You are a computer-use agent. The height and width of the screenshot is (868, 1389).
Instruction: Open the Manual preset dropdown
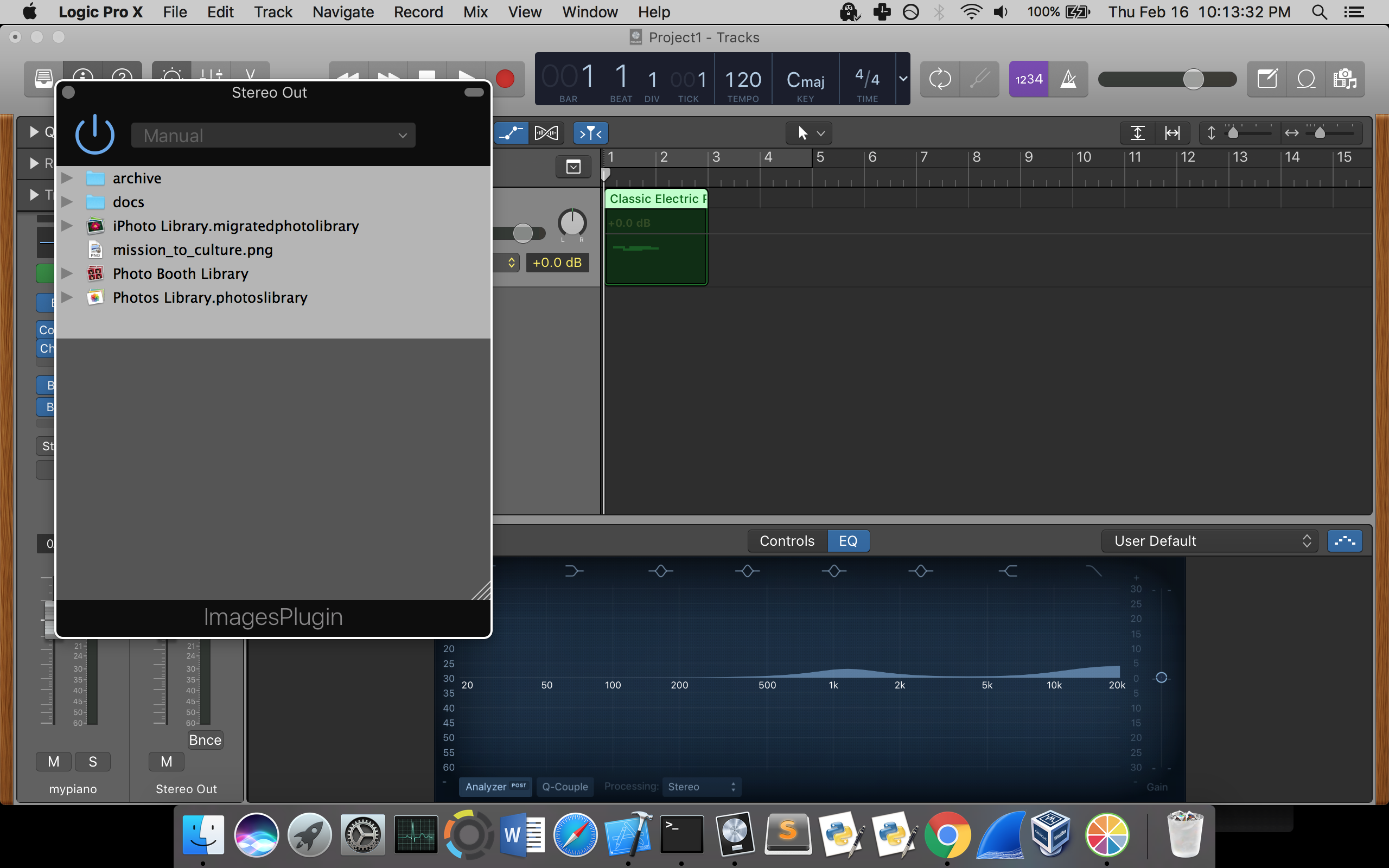point(273,136)
